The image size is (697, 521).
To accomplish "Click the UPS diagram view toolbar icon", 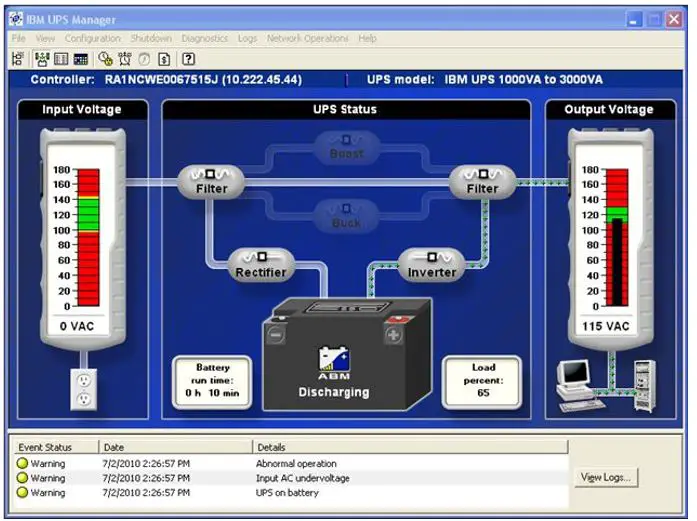I will point(42,59).
